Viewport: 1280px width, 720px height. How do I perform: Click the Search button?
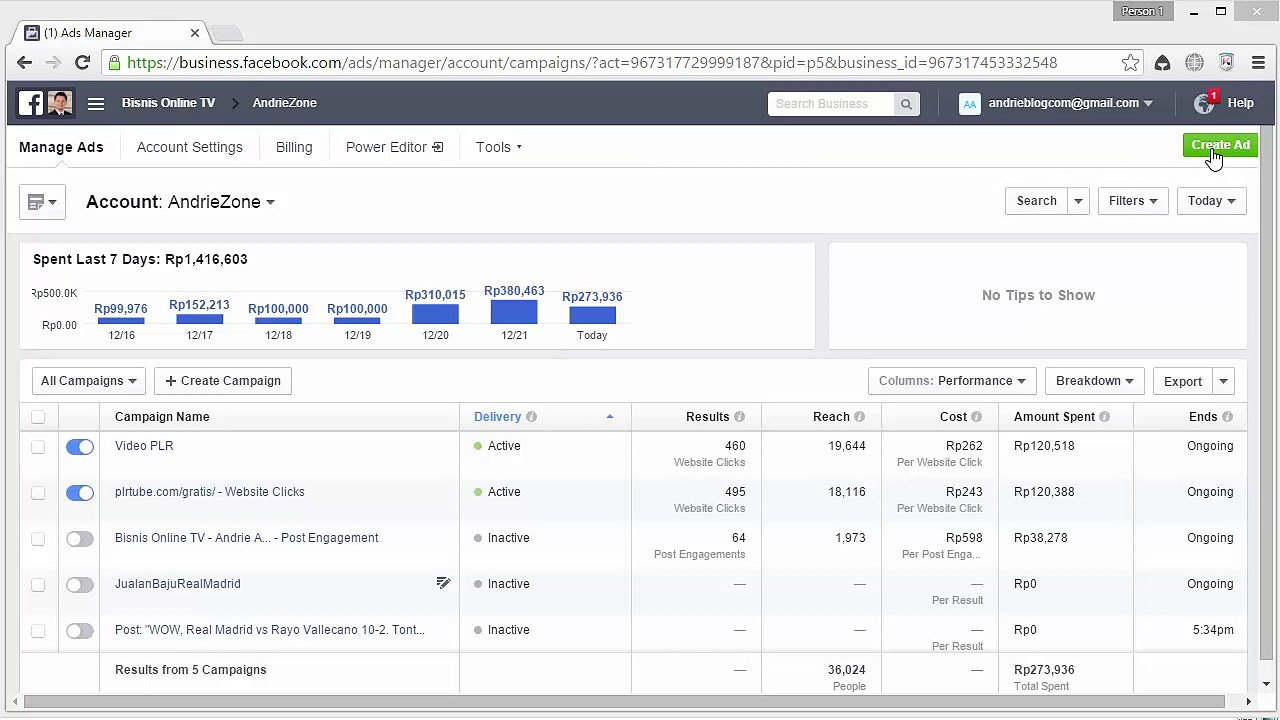pyautogui.click(x=1036, y=201)
